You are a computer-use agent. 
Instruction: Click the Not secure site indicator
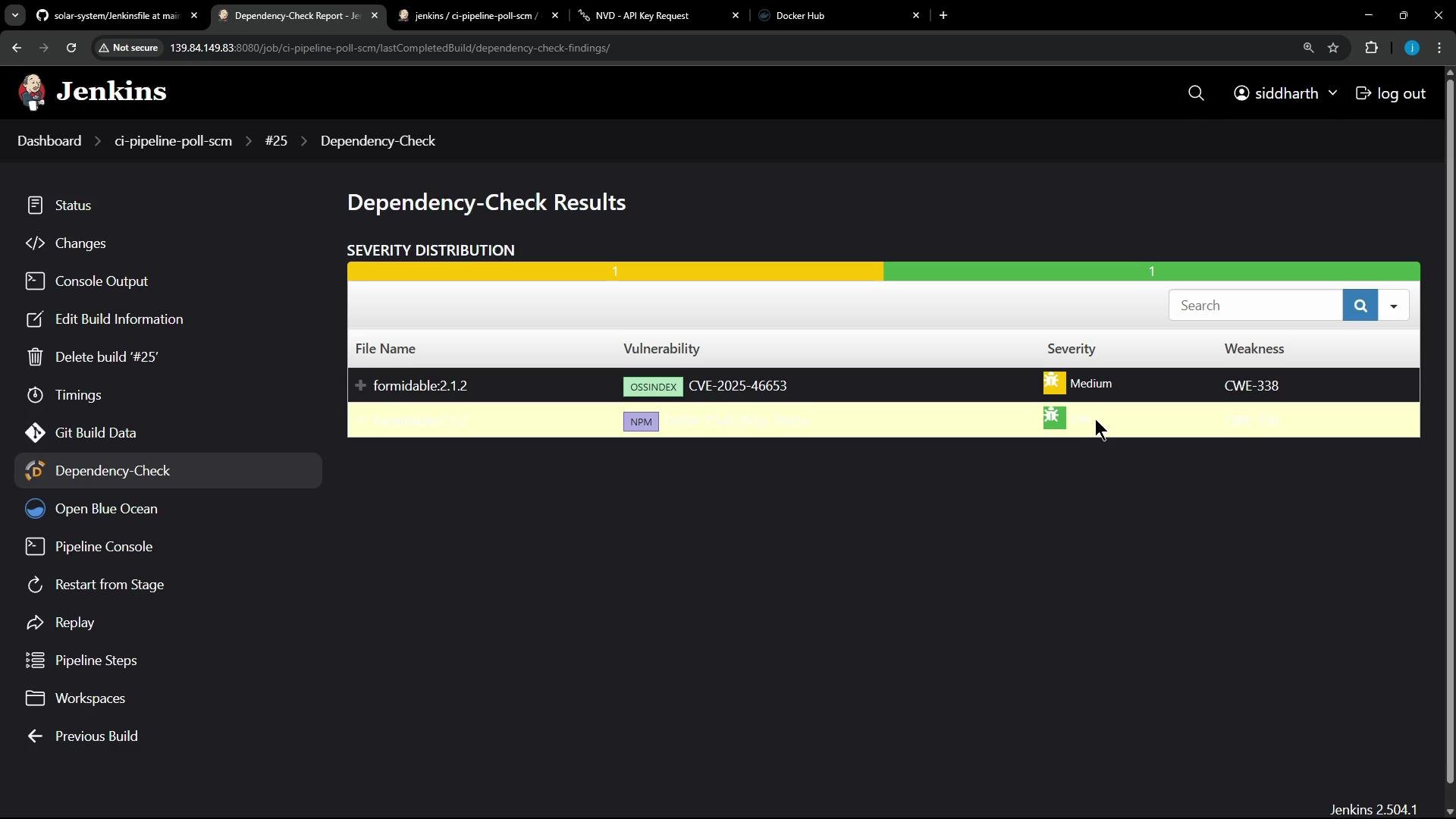point(129,48)
